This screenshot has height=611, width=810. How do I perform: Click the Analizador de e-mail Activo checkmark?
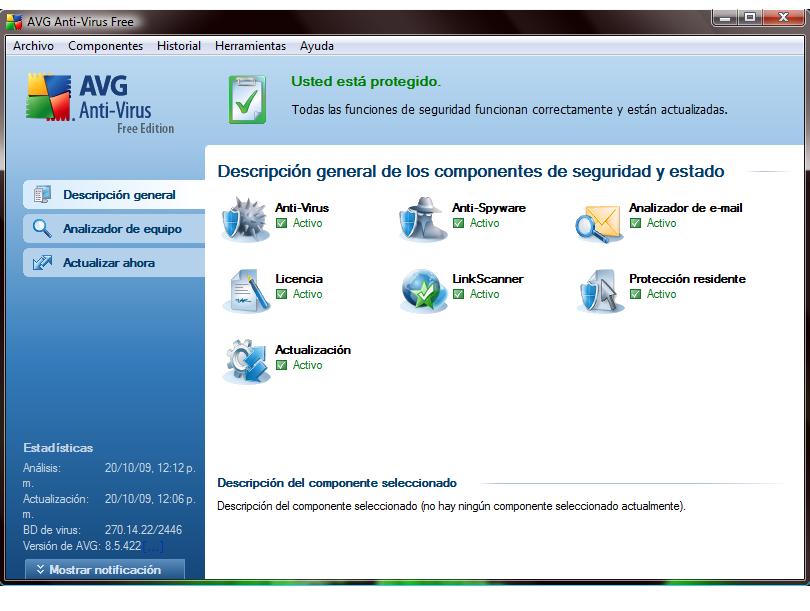tap(635, 223)
